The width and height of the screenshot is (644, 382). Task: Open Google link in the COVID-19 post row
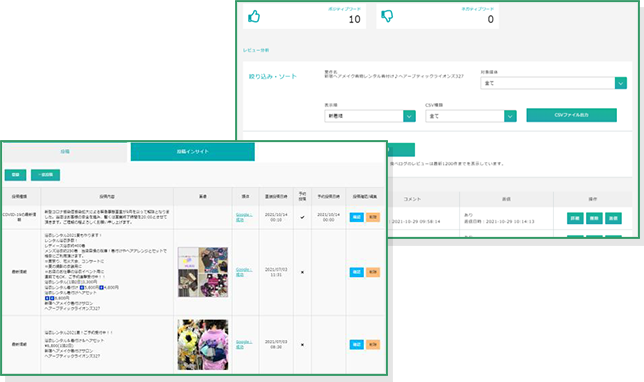click(244, 217)
